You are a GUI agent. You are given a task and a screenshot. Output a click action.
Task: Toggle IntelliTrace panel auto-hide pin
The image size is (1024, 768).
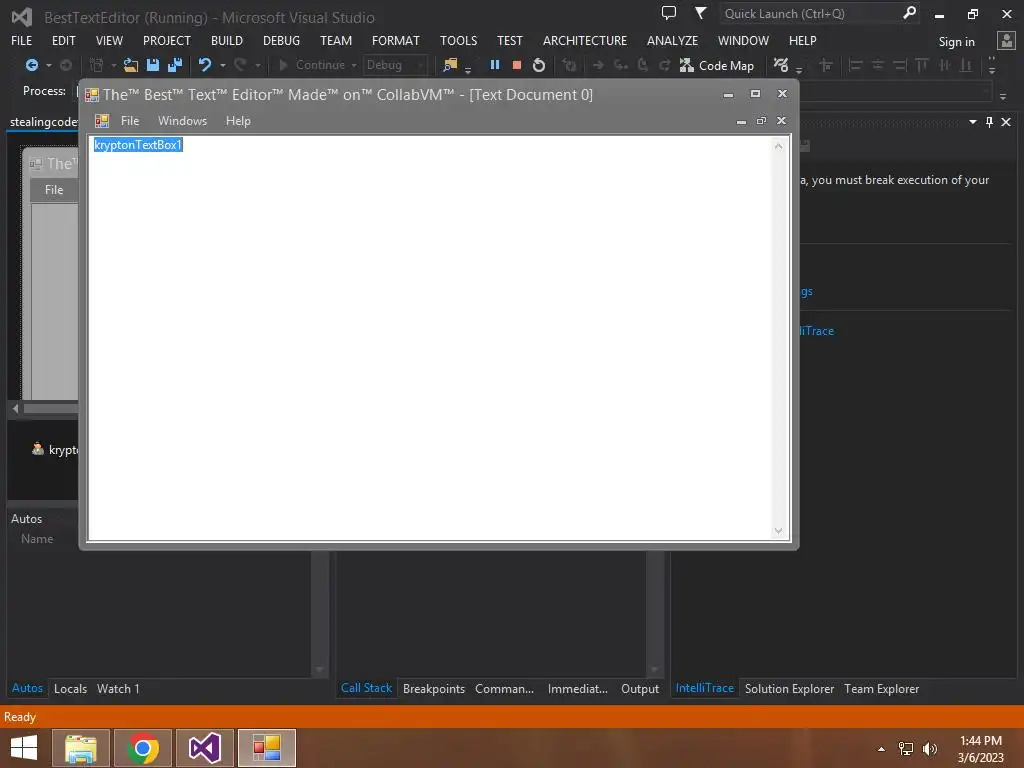(989, 121)
